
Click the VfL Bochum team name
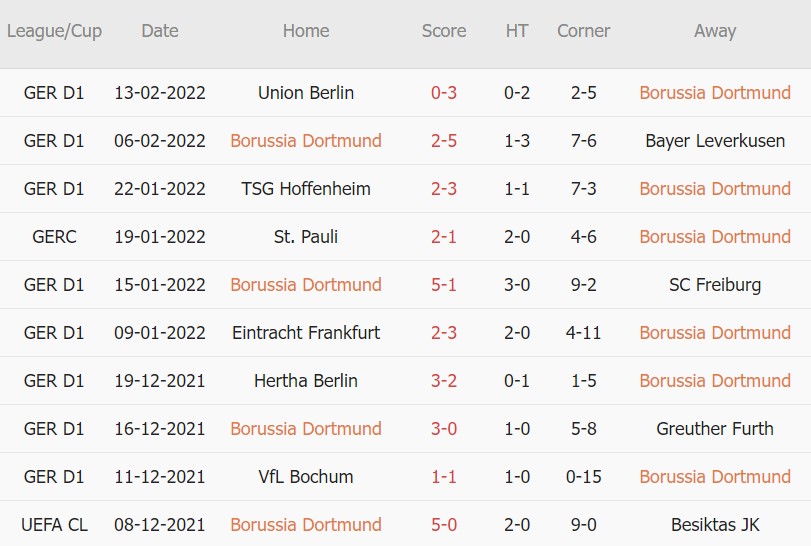coord(306,477)
